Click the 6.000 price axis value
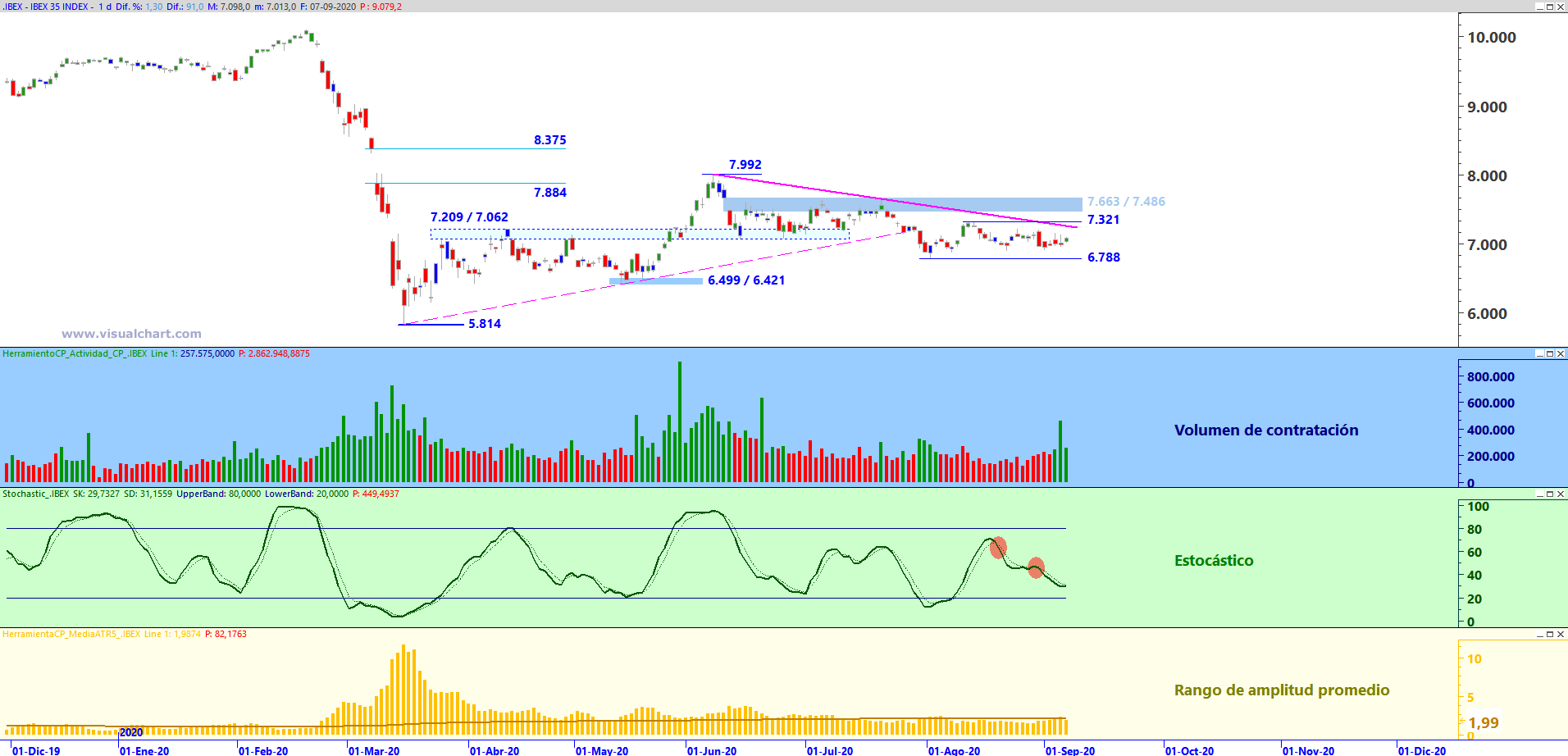 (1487, 314)
